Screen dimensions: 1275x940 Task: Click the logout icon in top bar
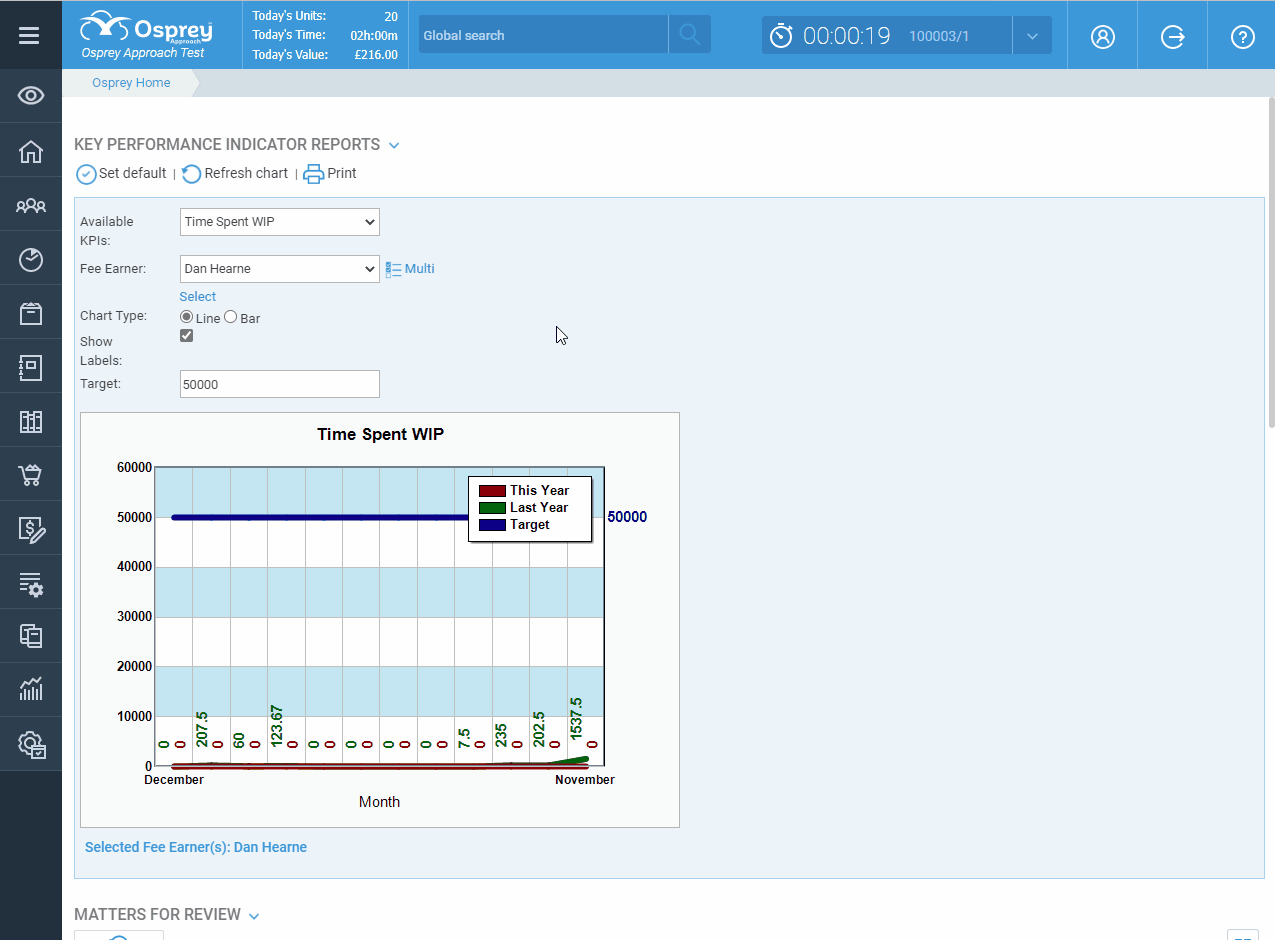coord(1172,35)
